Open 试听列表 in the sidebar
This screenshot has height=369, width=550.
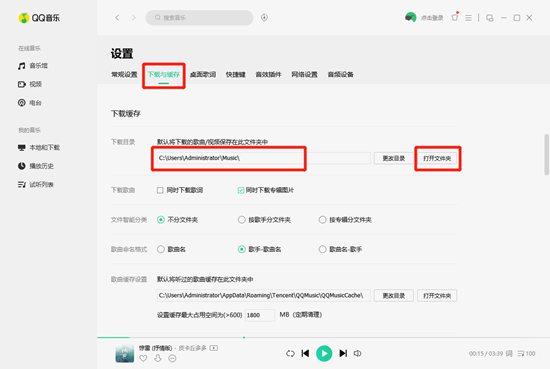tap(35, 184)
